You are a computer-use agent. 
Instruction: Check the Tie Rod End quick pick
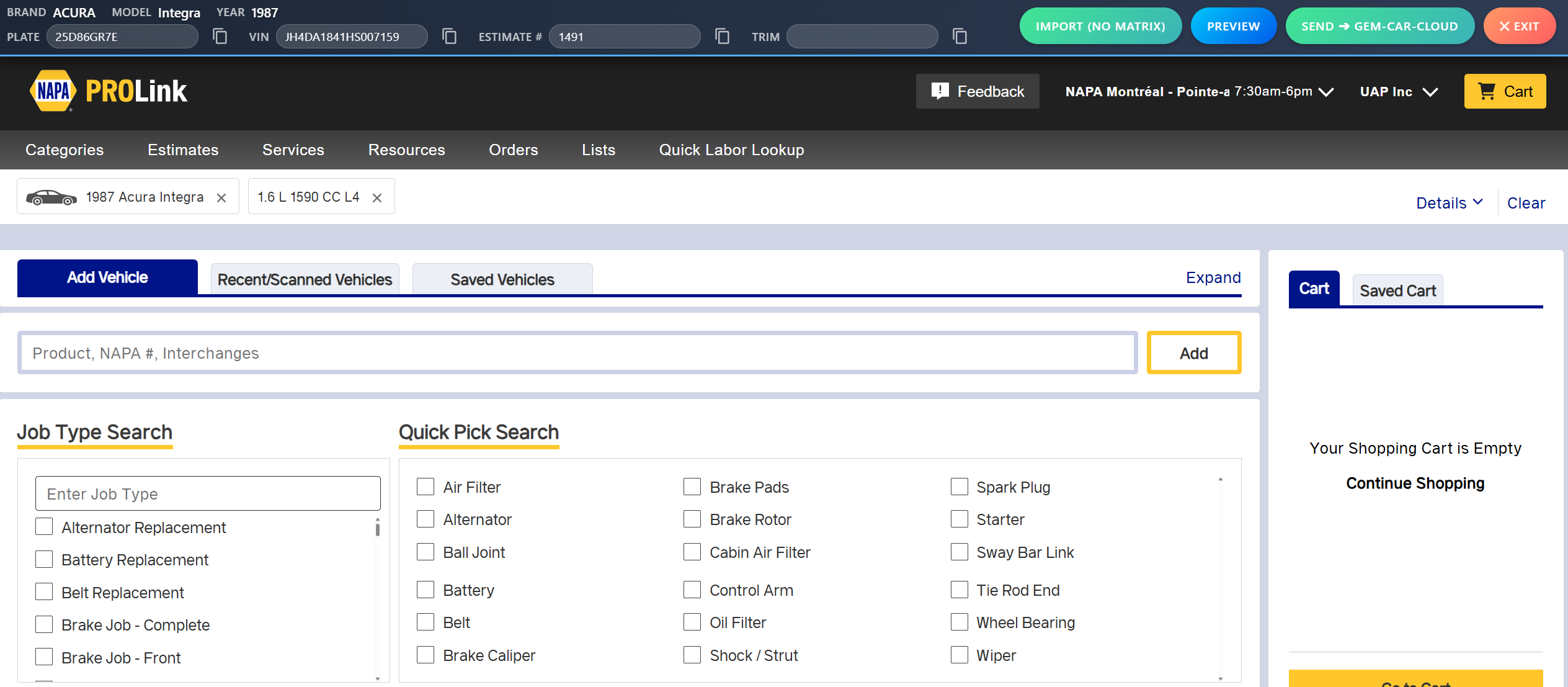click(x=960, y=590)
